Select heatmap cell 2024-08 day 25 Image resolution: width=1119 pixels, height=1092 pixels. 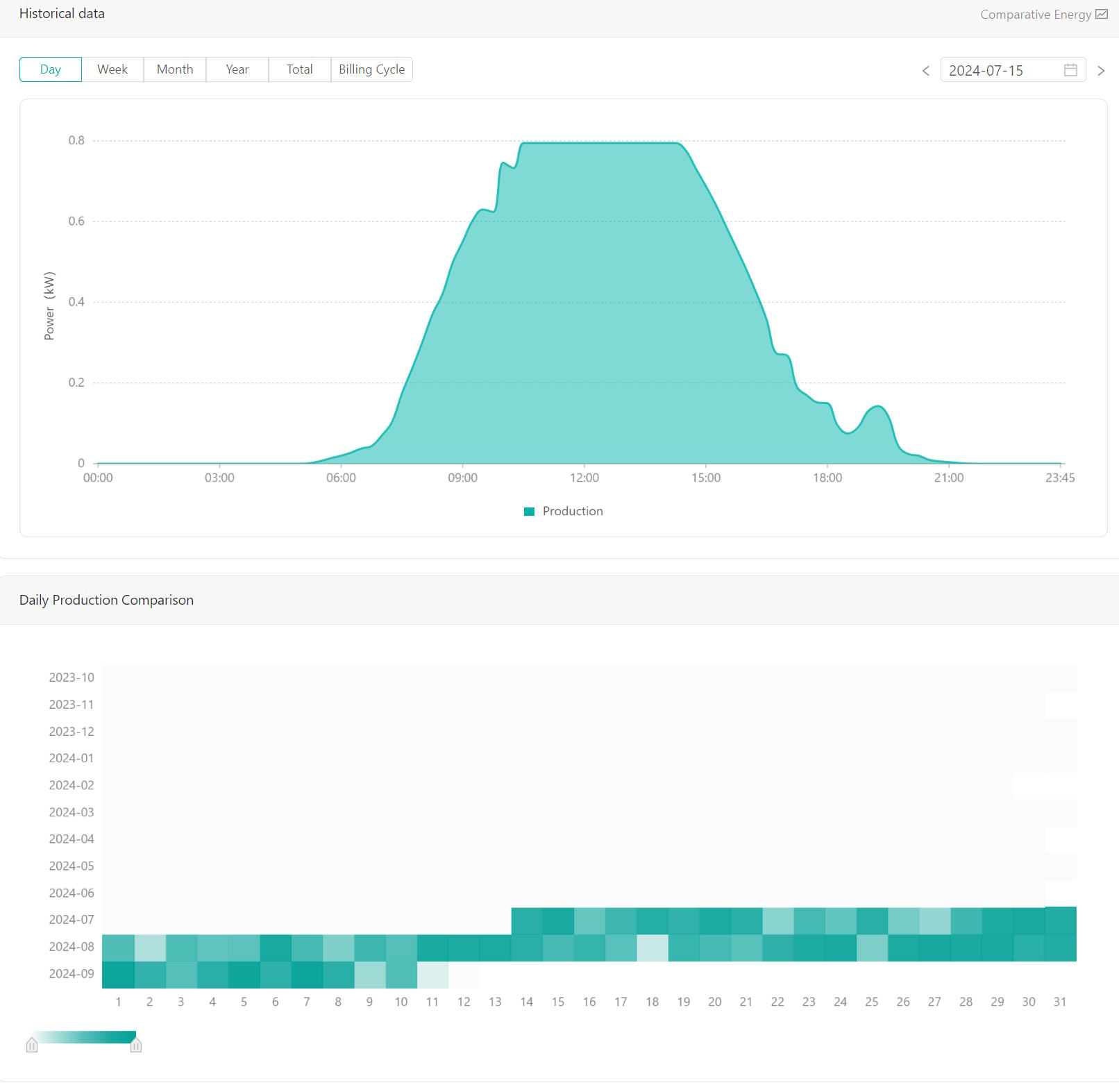click(x=872, y=948)
